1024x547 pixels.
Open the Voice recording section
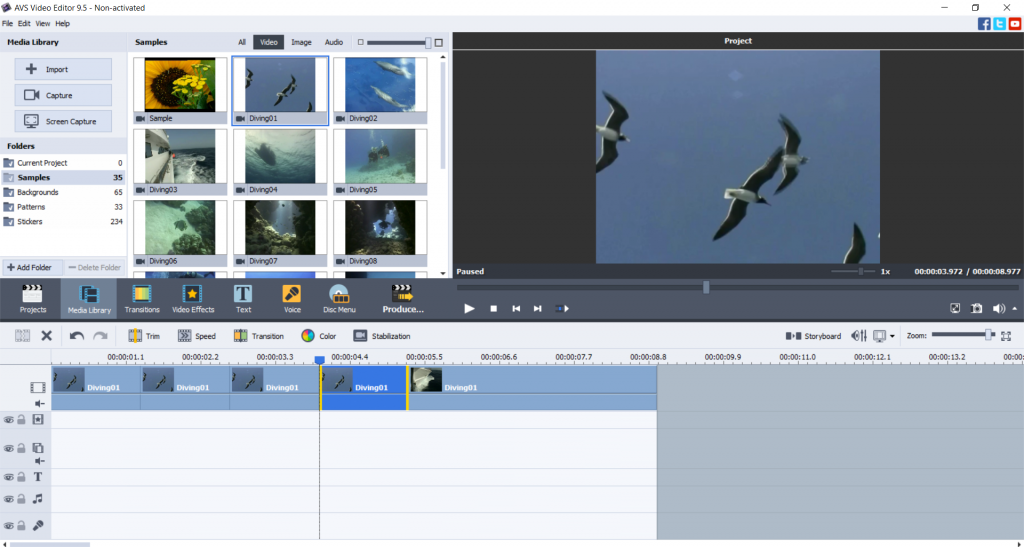(292, 298)
